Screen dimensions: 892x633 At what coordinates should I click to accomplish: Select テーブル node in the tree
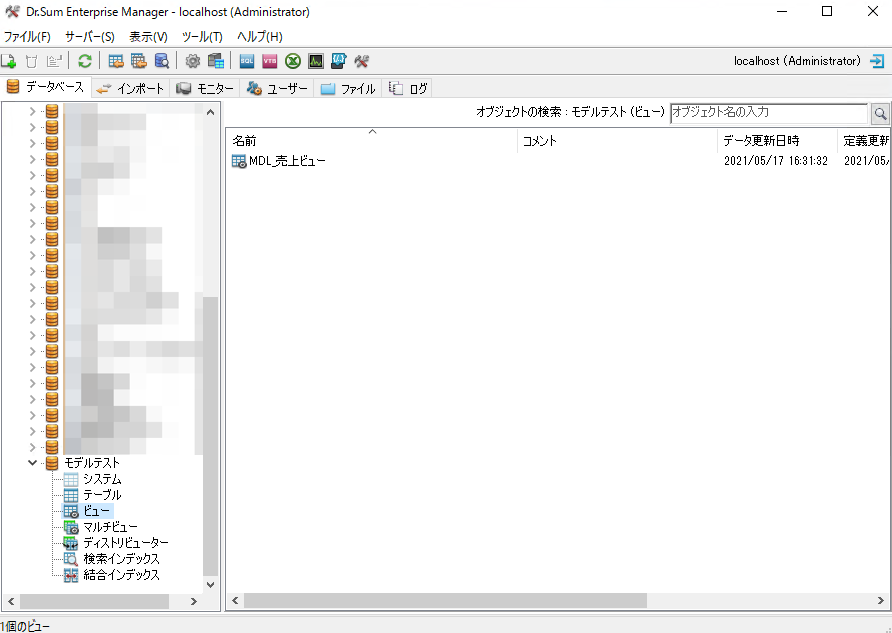pos(102,495)
